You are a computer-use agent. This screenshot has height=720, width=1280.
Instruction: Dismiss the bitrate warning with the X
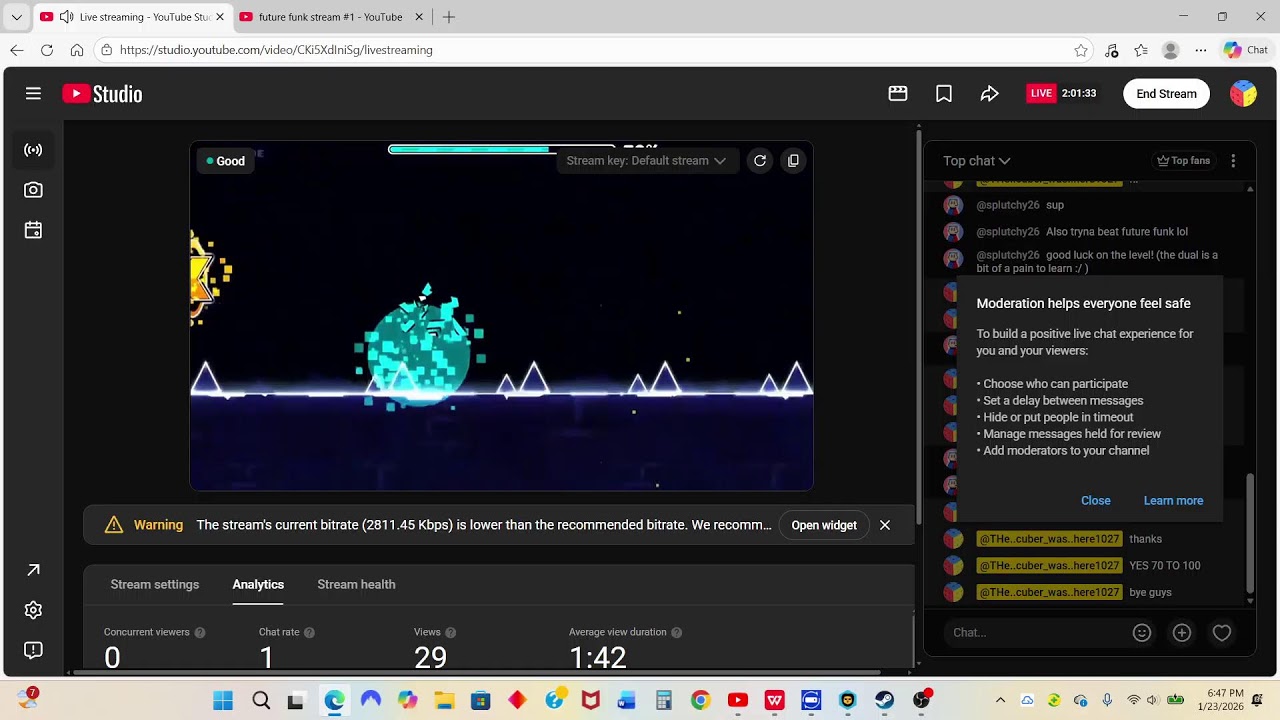click(885, 525)
